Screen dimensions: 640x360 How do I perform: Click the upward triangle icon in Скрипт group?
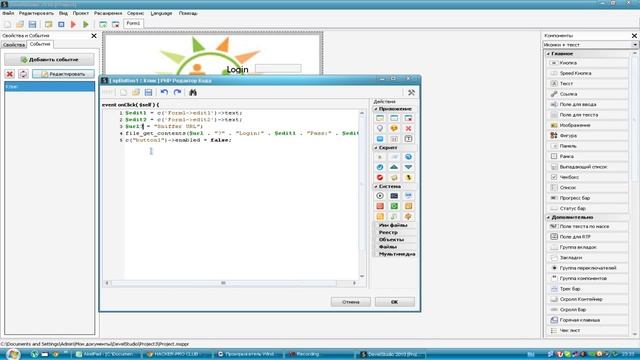(394, 167)
